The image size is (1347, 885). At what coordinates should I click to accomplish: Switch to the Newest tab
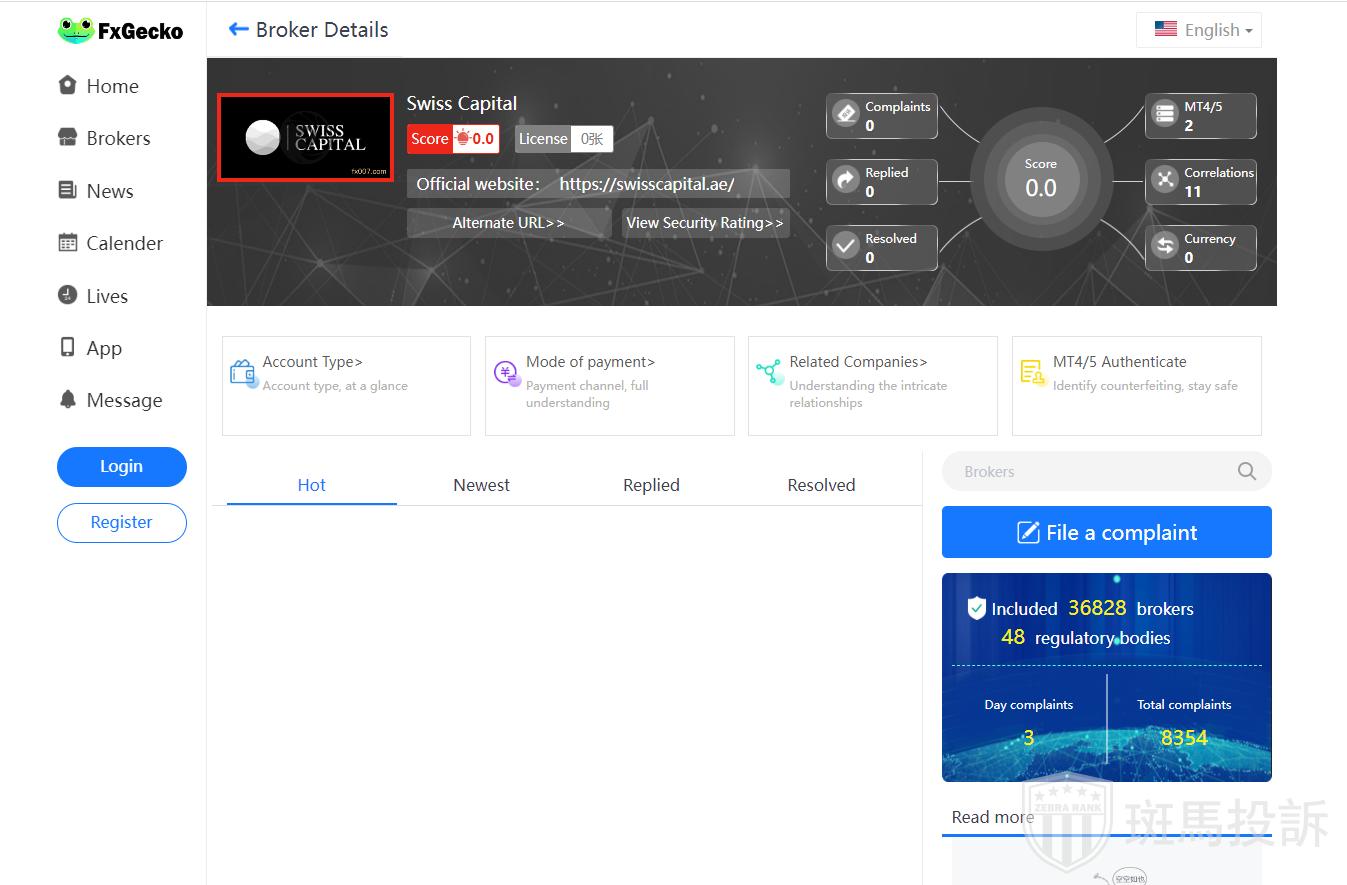pos(481,485)
